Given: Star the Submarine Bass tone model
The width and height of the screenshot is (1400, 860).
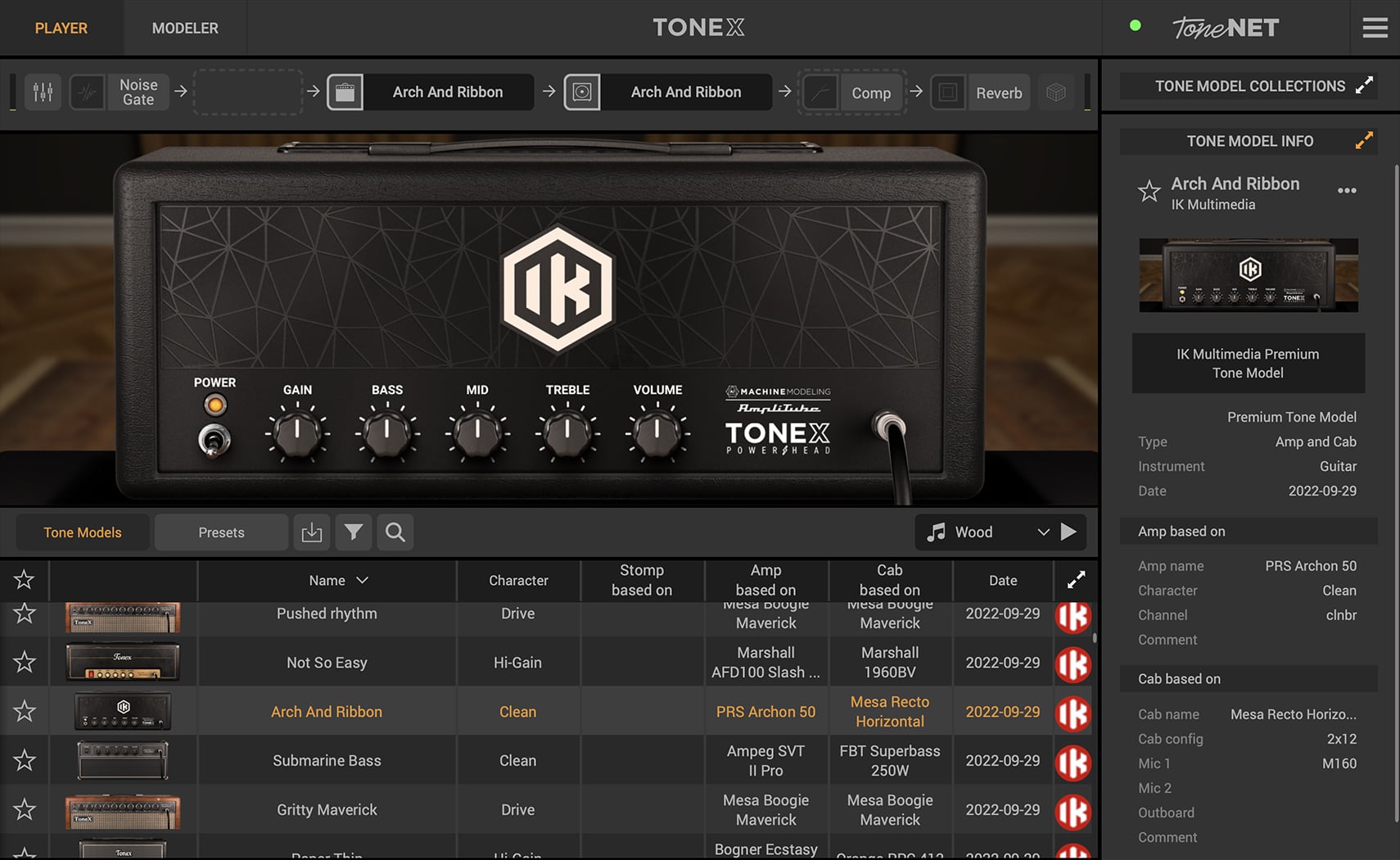Looking at the screenshot, I should pos(24,760).
